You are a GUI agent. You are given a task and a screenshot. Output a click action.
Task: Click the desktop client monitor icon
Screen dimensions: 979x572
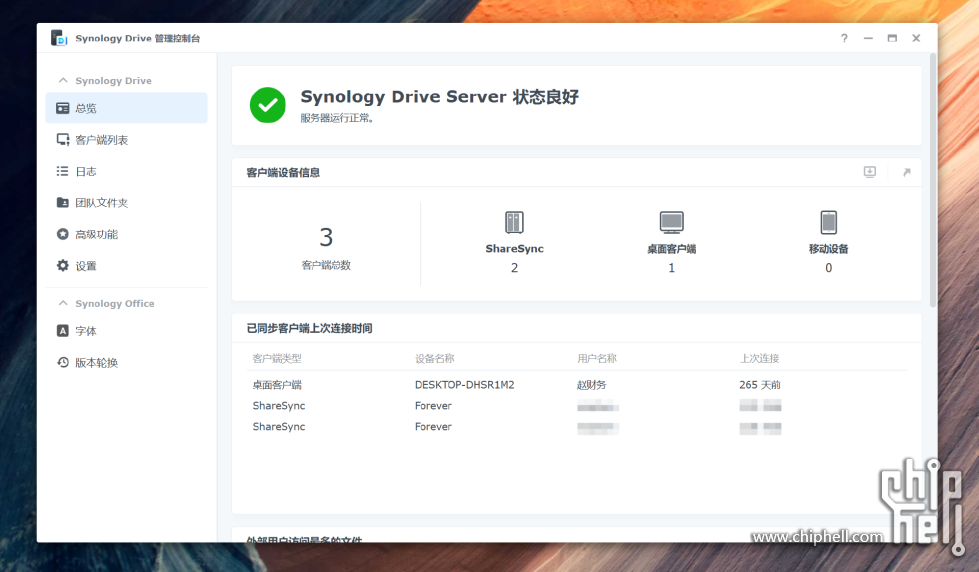[x=672, y=222]
